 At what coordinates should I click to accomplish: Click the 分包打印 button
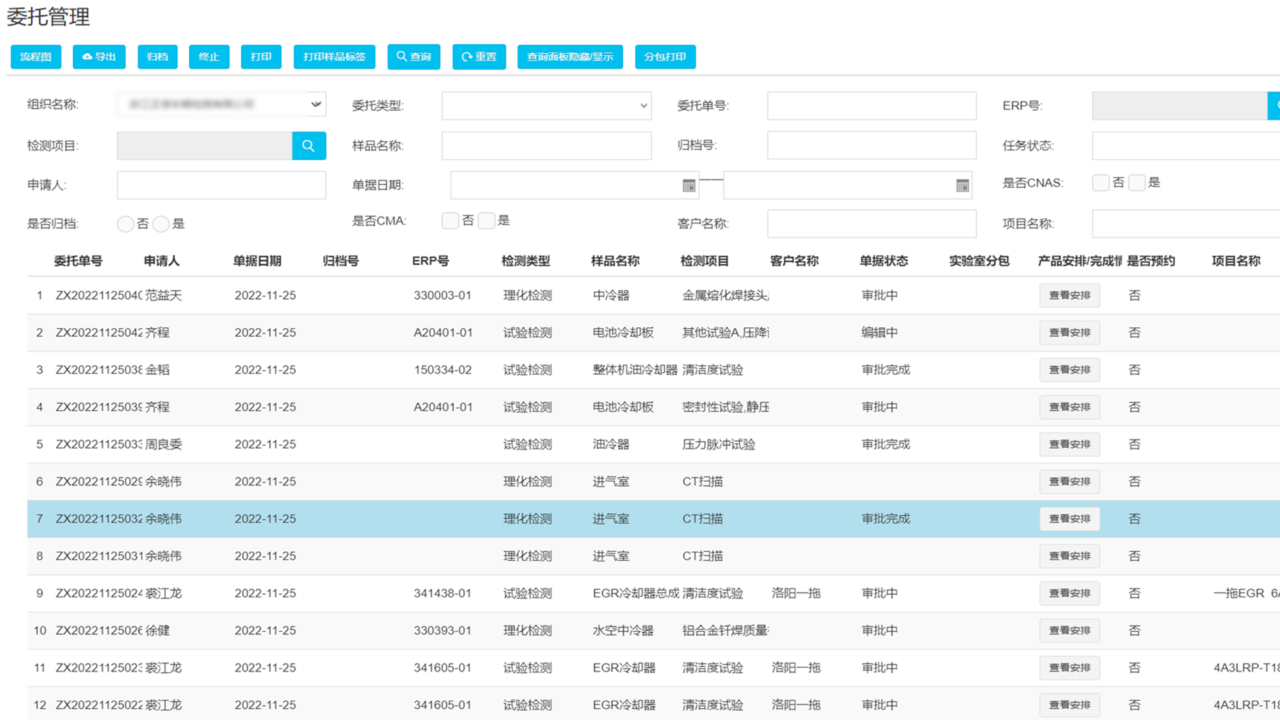point(665,57)
